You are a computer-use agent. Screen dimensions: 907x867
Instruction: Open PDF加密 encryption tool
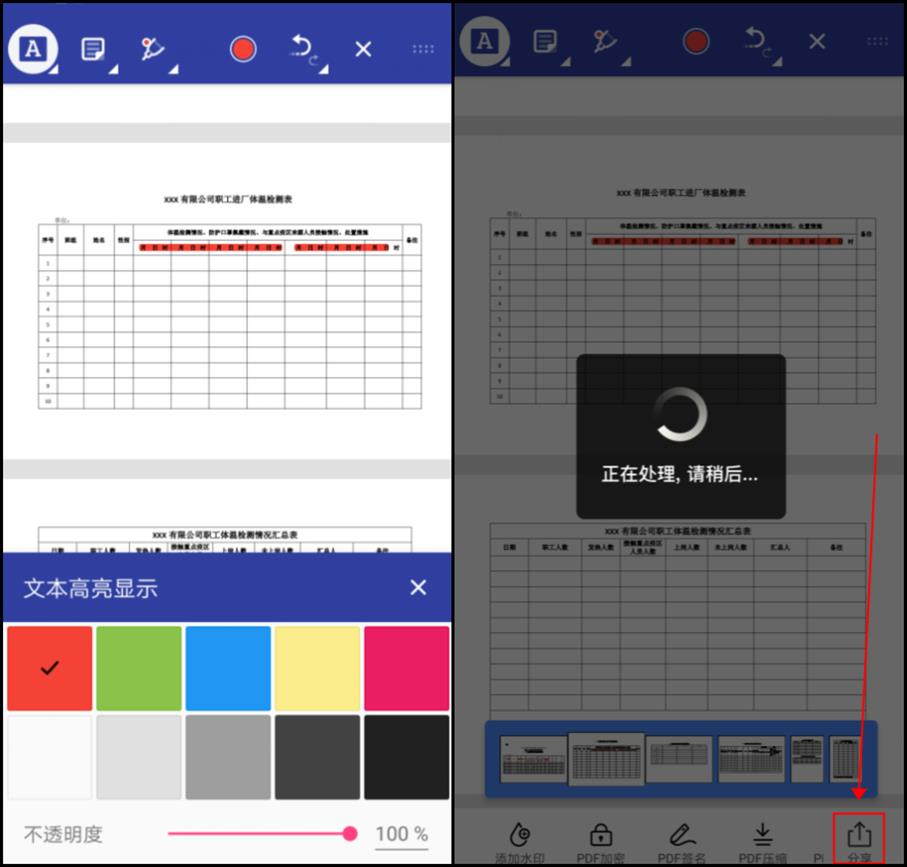tap(601, 842)
